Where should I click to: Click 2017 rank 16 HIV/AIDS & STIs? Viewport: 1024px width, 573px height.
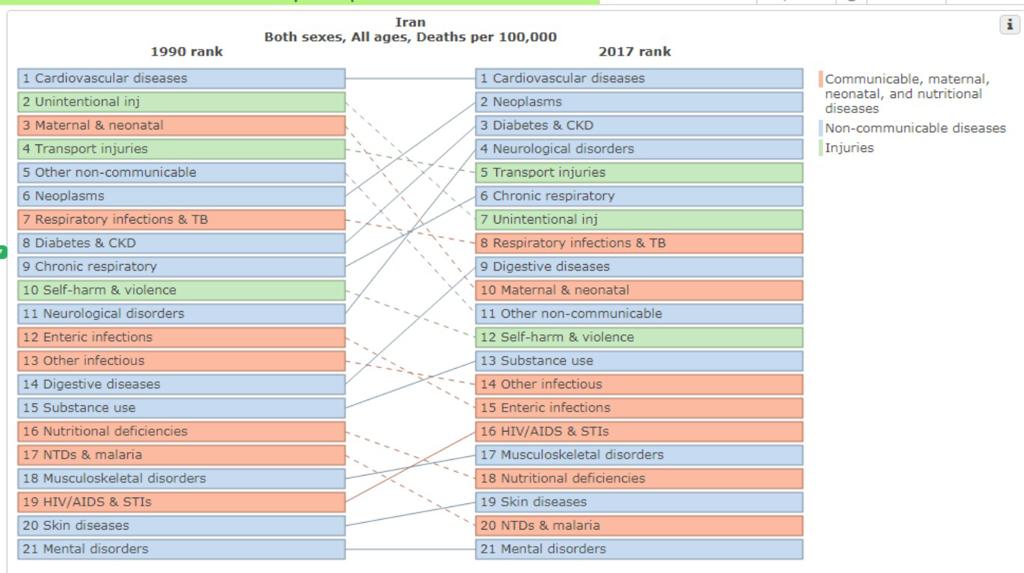click(639, 431)
